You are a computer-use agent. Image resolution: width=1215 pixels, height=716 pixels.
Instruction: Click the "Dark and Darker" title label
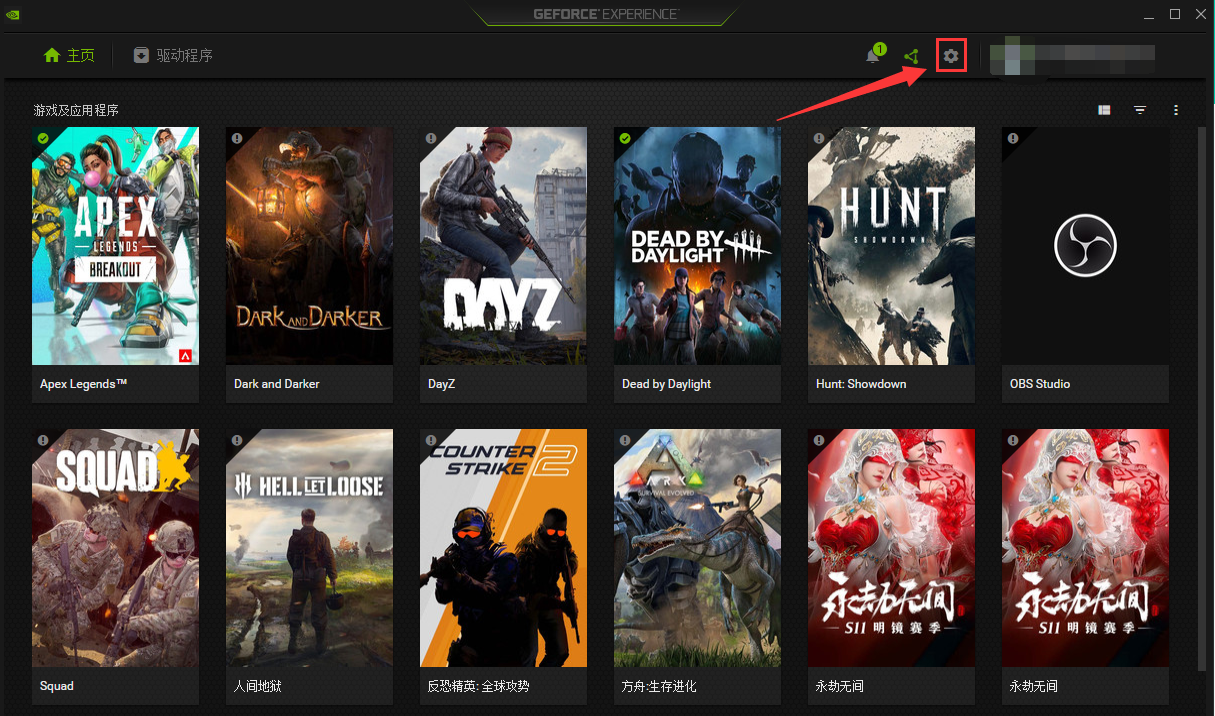pos(277,384)
